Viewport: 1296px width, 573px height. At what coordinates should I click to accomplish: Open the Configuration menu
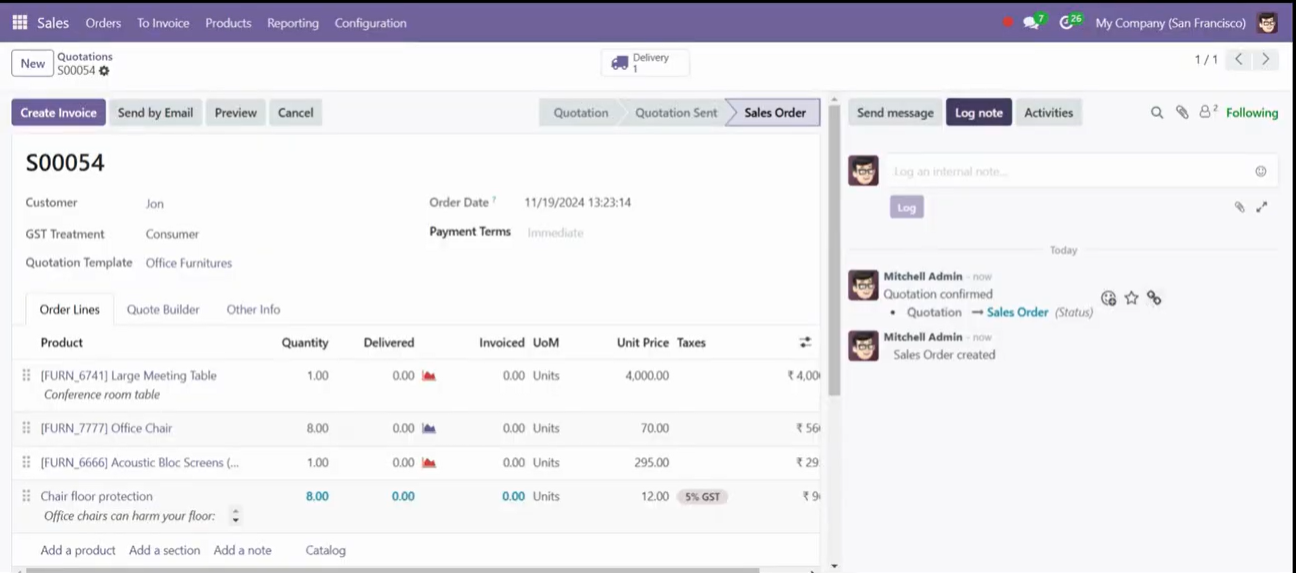[x=370, y=22]
